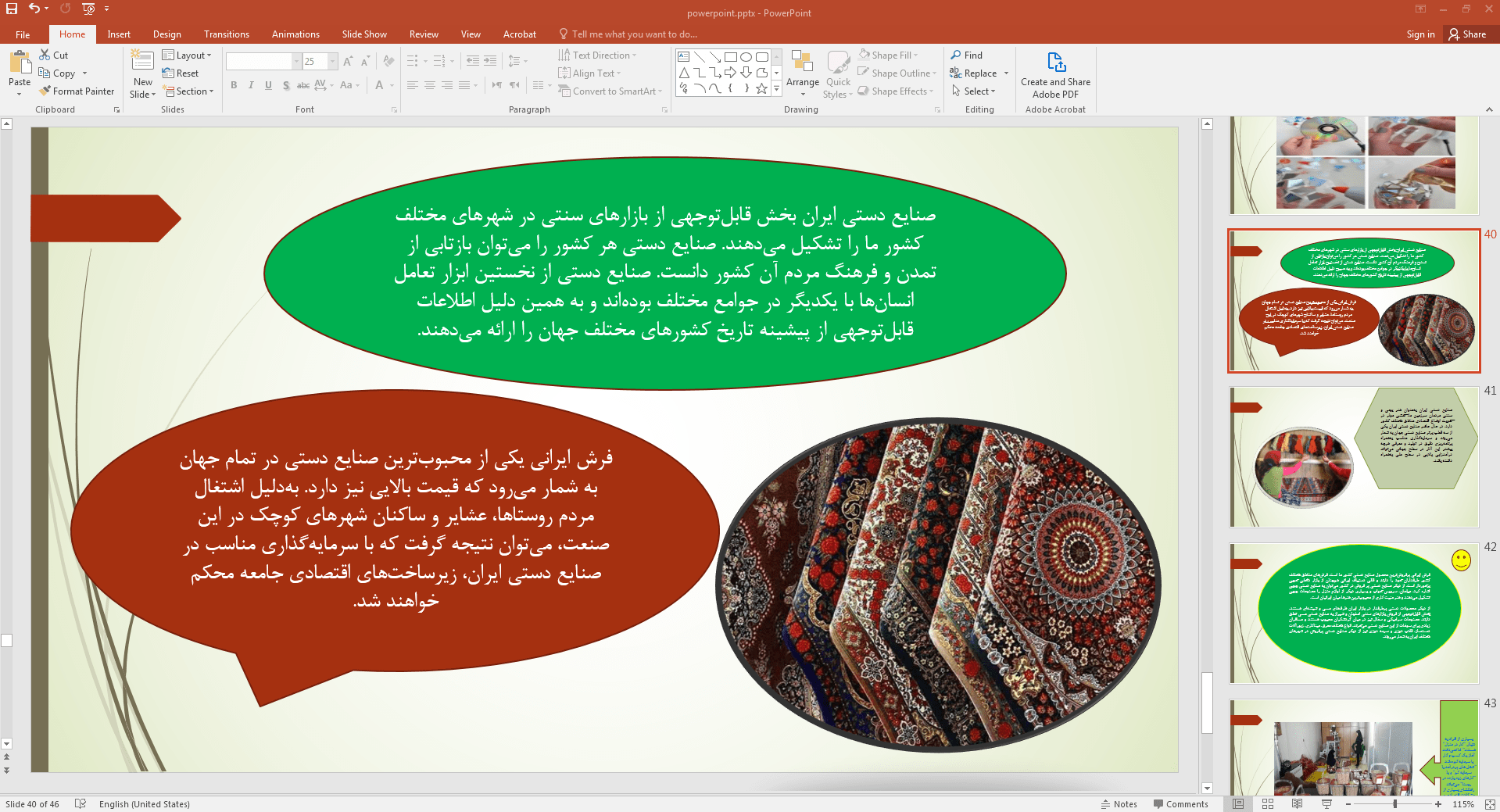Collapse the ribbon with the arrow
Viewport: 1500px width, 812px height.
1489,110
